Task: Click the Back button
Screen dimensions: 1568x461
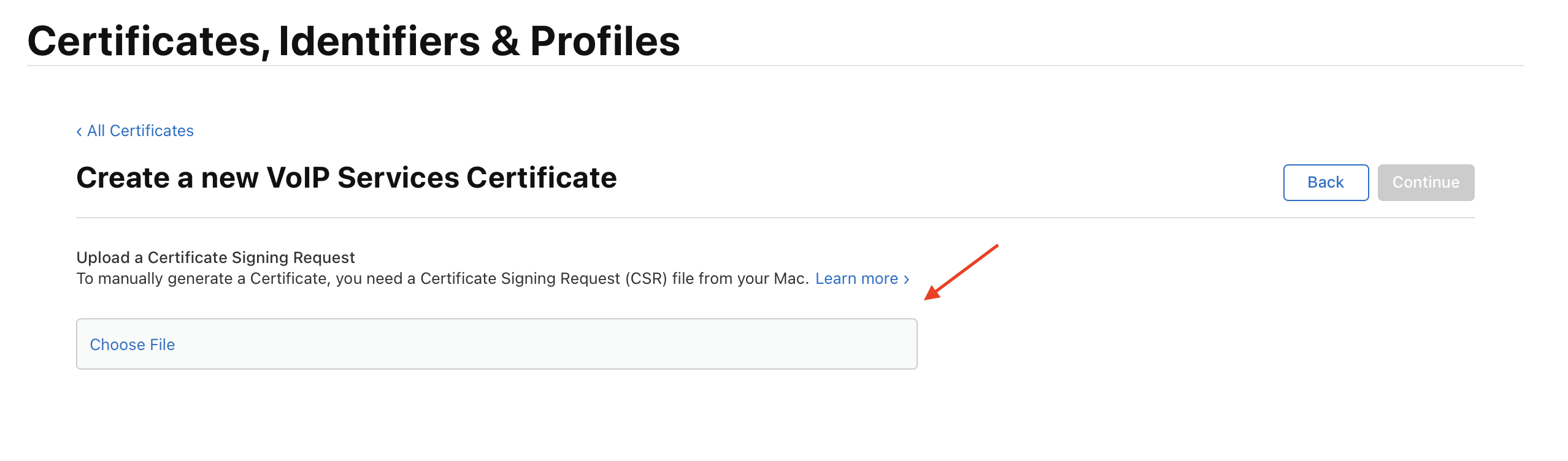Action: pyautogui.click(x=1325, y=182)
